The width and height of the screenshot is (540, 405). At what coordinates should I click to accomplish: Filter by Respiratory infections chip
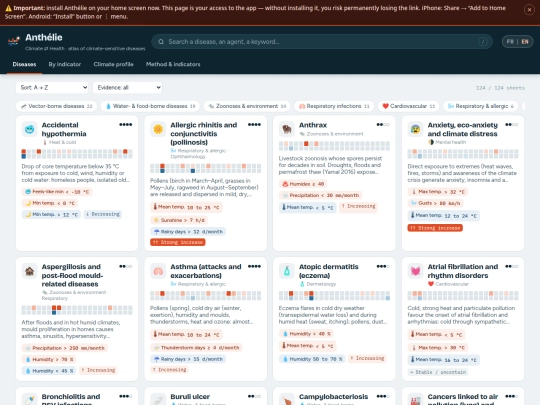coord(334,106)
